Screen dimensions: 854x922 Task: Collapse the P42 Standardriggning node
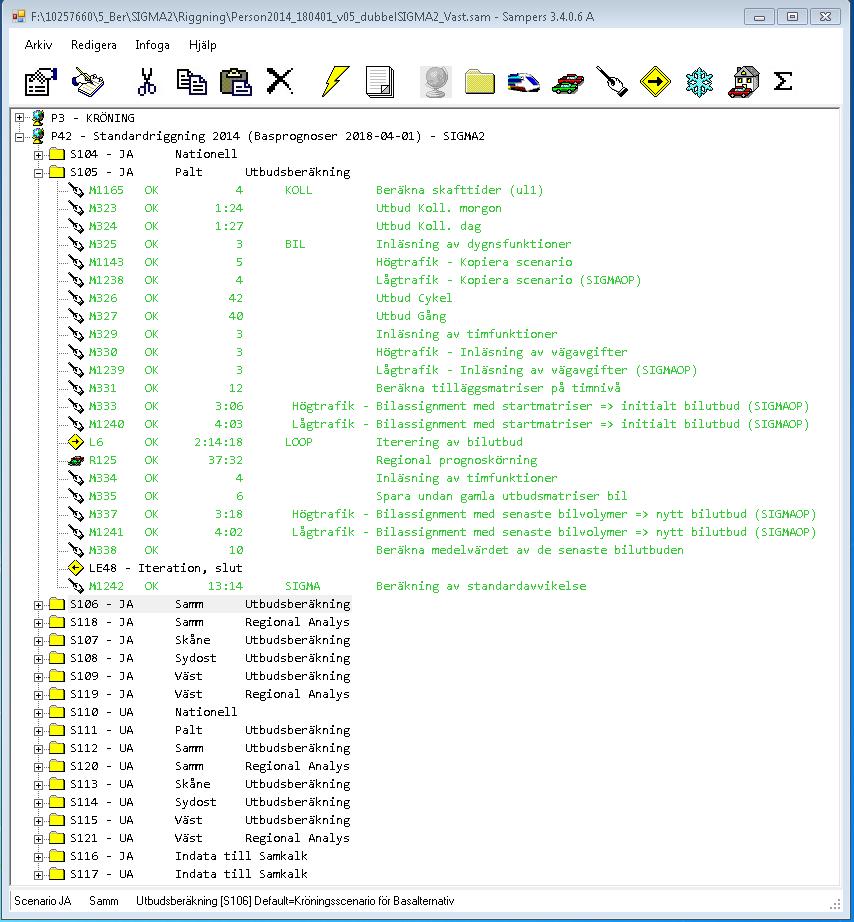pos(19,136)
